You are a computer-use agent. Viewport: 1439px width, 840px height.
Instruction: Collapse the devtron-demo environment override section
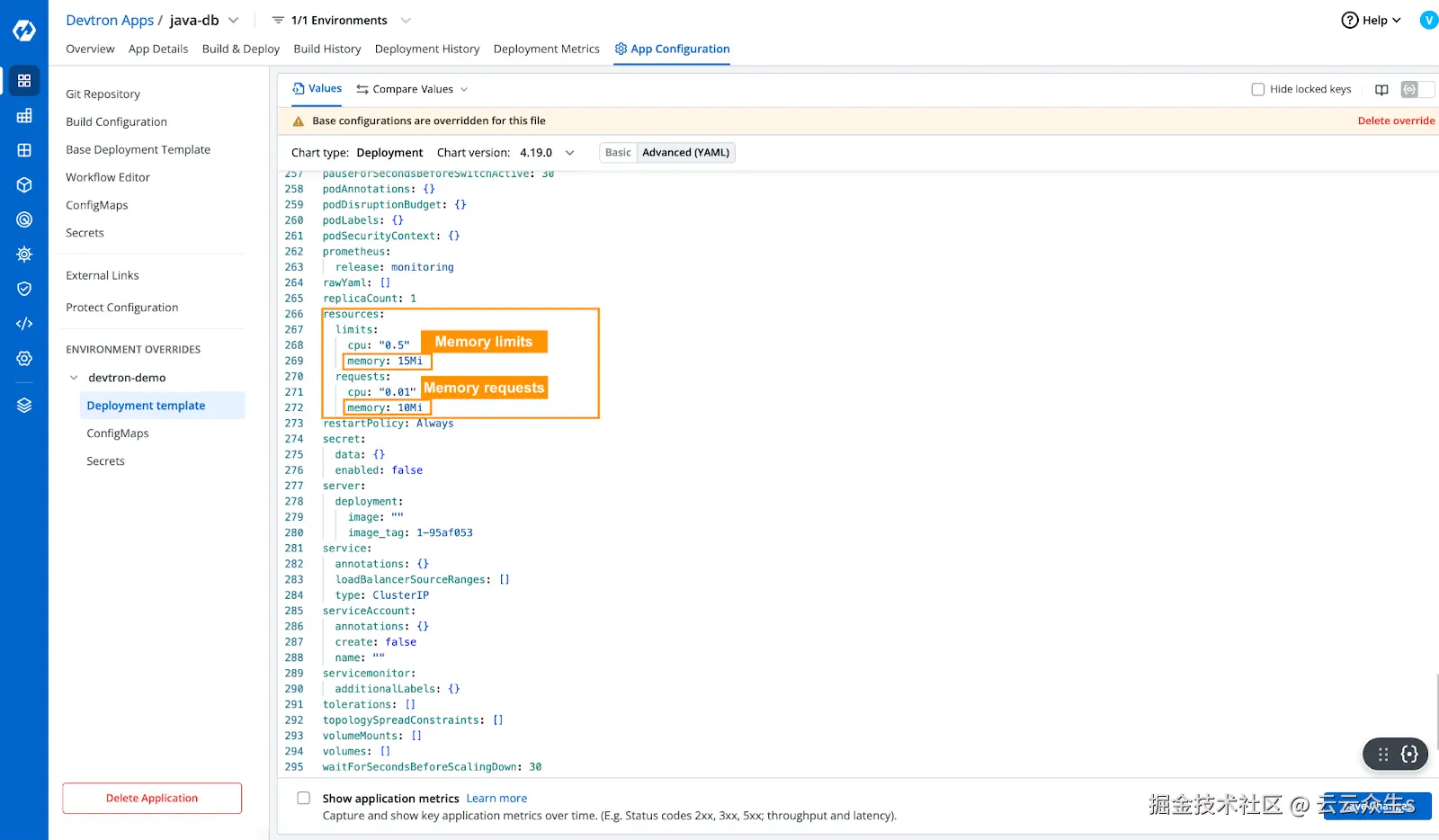pyautogui.click(x=75, y=377)
